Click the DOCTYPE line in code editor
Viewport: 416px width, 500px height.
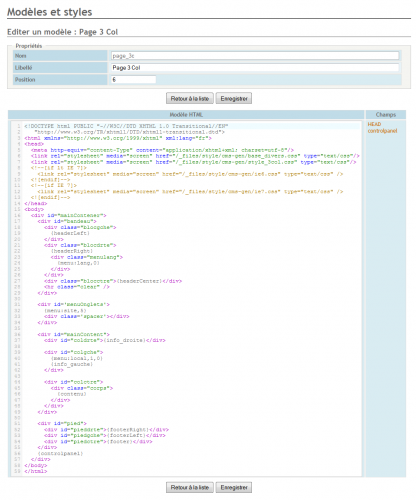126,126
